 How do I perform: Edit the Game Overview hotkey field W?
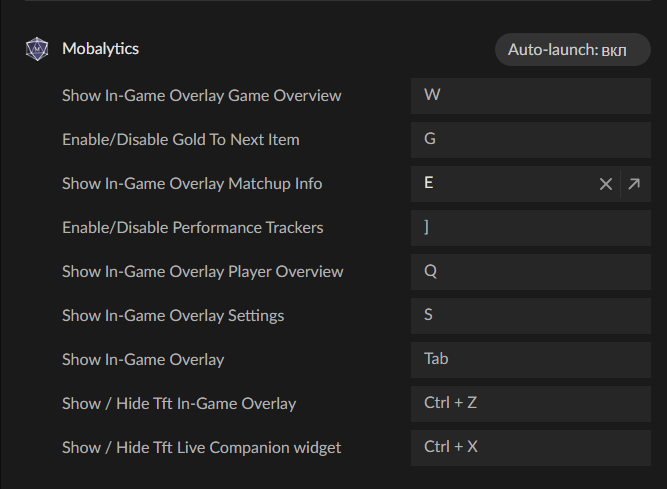click(x=530, y=96)
